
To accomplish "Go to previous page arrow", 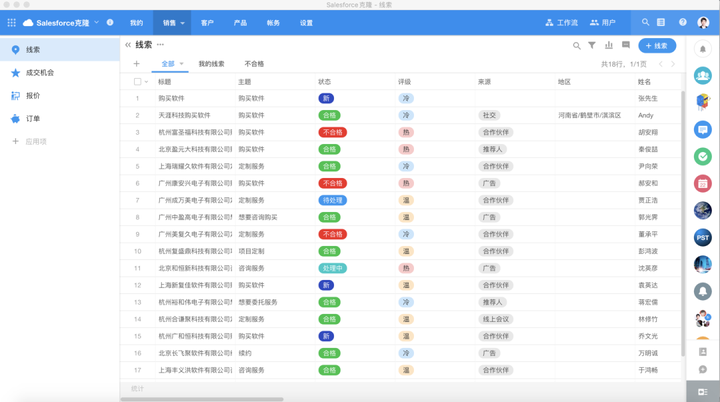I will click(661, 64).
